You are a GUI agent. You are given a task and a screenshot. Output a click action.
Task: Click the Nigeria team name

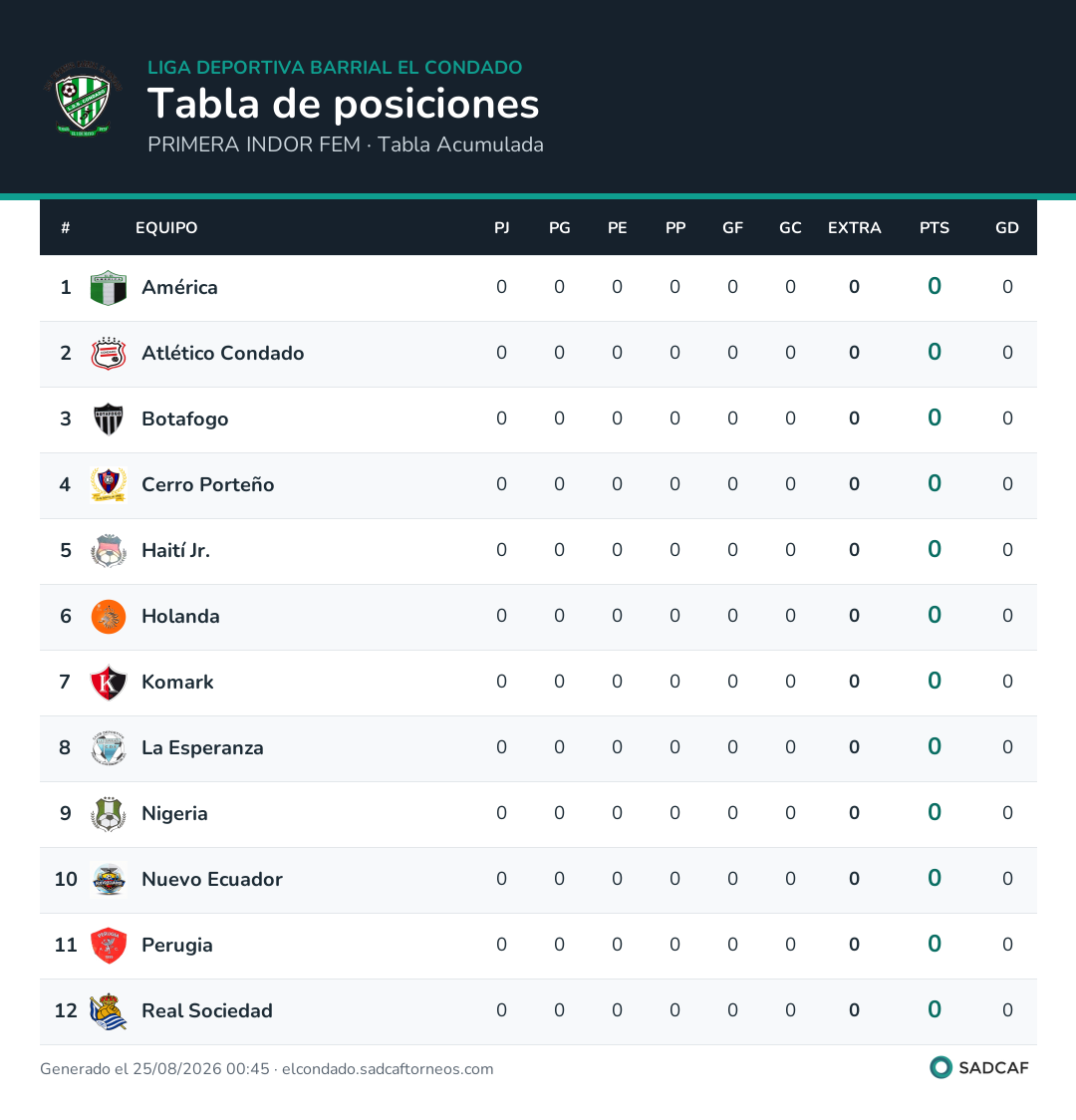click(175, 813)
